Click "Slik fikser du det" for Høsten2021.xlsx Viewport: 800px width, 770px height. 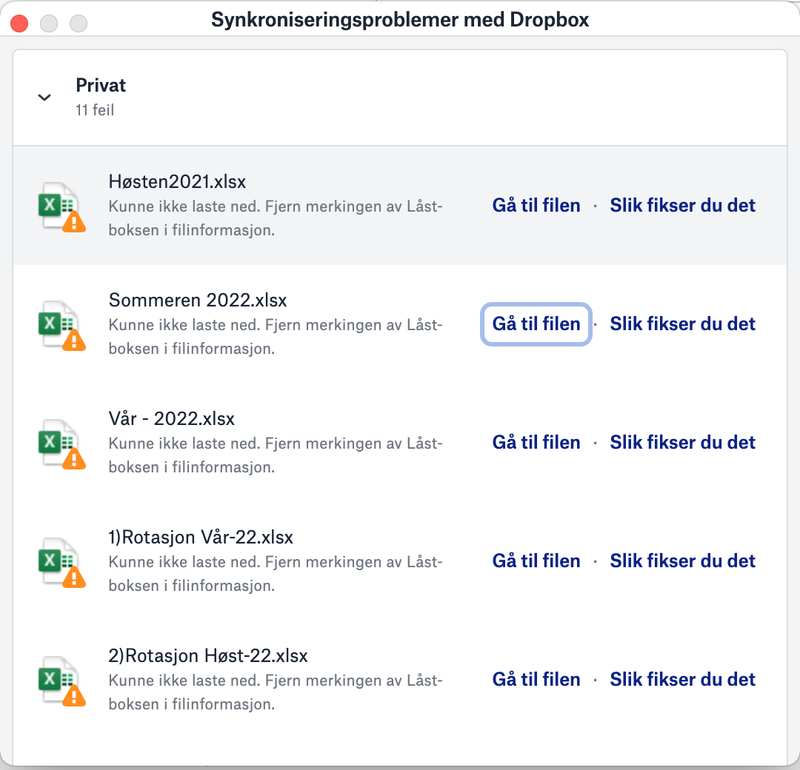click(x=682, y=205)
